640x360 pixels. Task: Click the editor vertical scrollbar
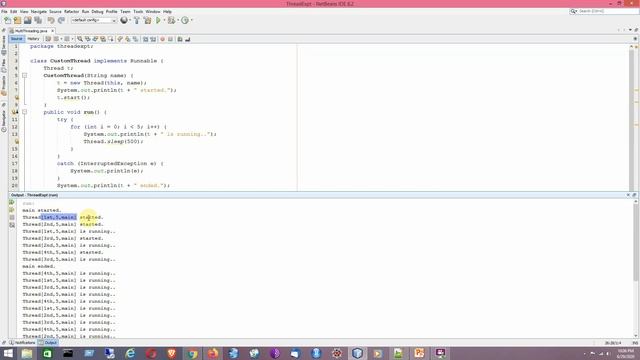[x=632, y=118]
